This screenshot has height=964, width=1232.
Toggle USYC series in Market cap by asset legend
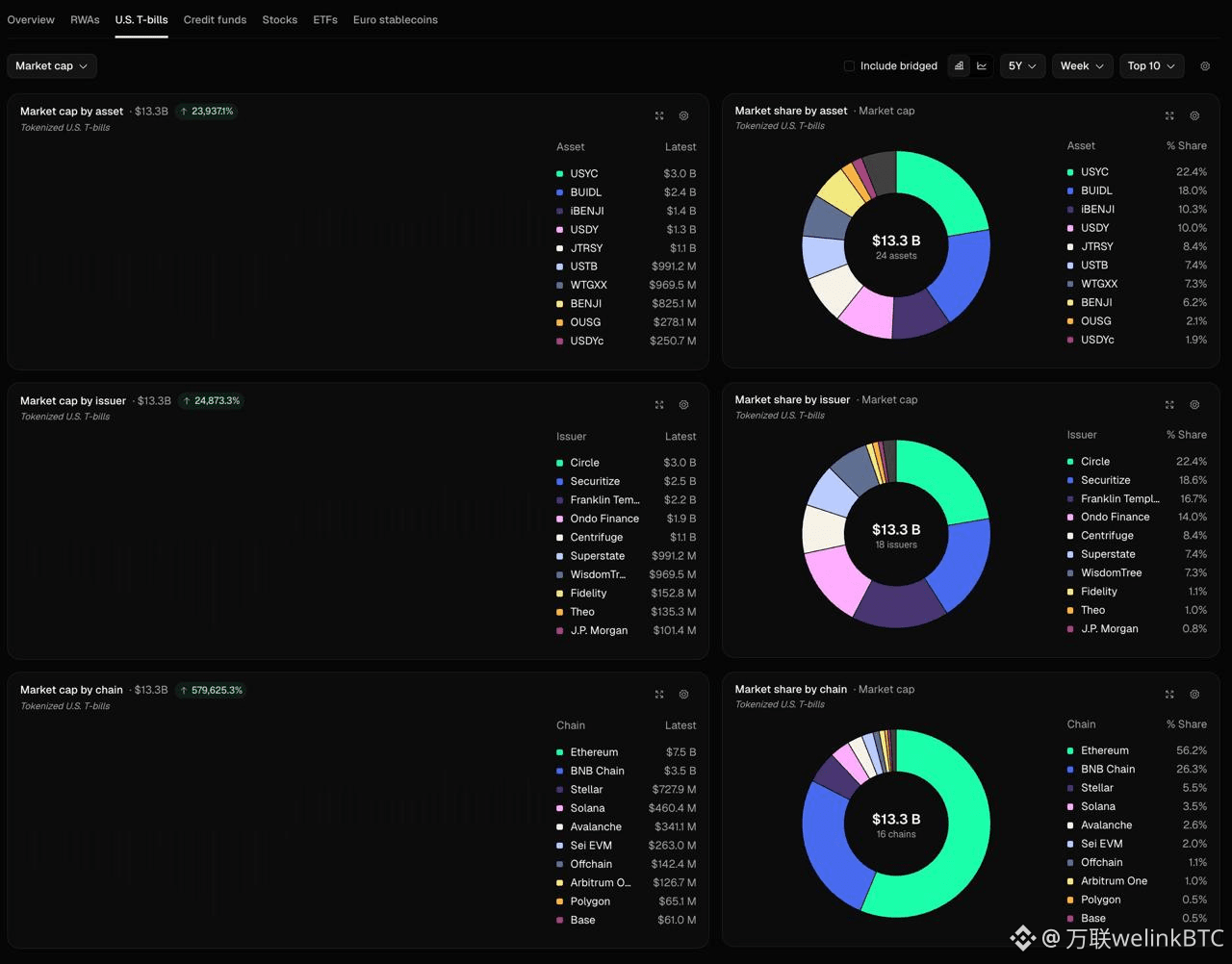click(x=627, y=174)
